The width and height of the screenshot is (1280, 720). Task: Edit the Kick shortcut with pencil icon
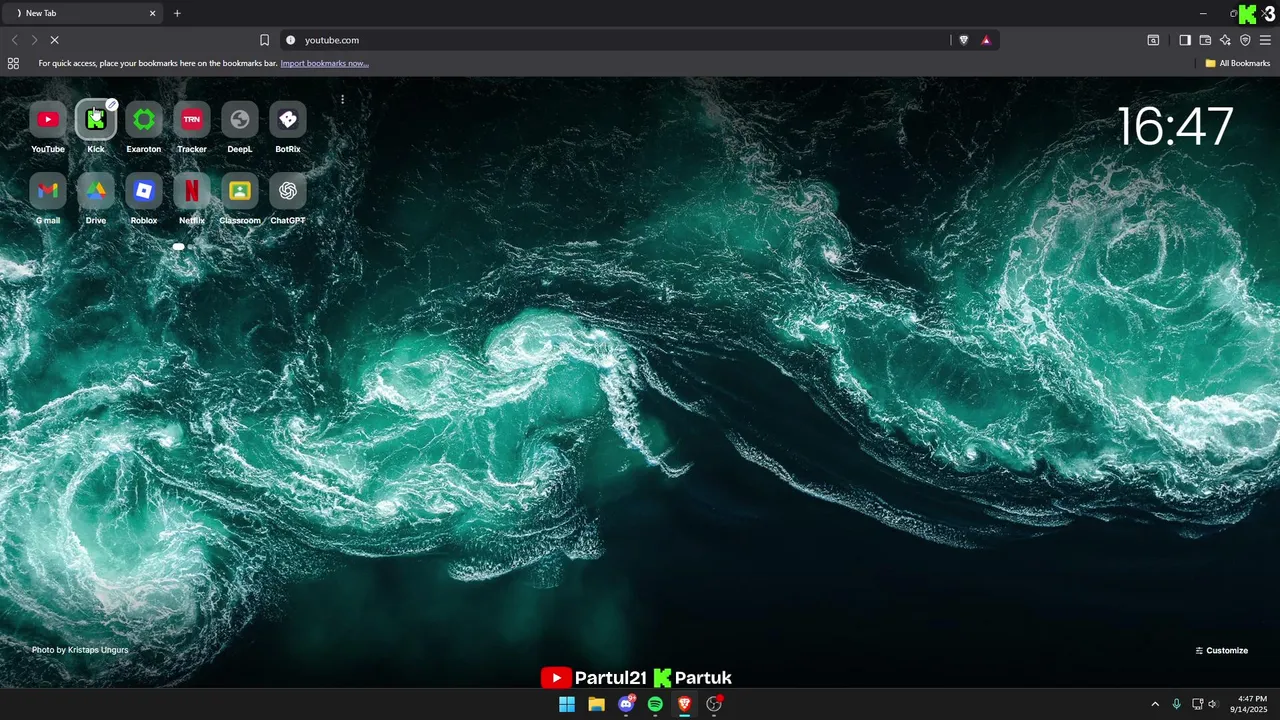pos(112,104)
